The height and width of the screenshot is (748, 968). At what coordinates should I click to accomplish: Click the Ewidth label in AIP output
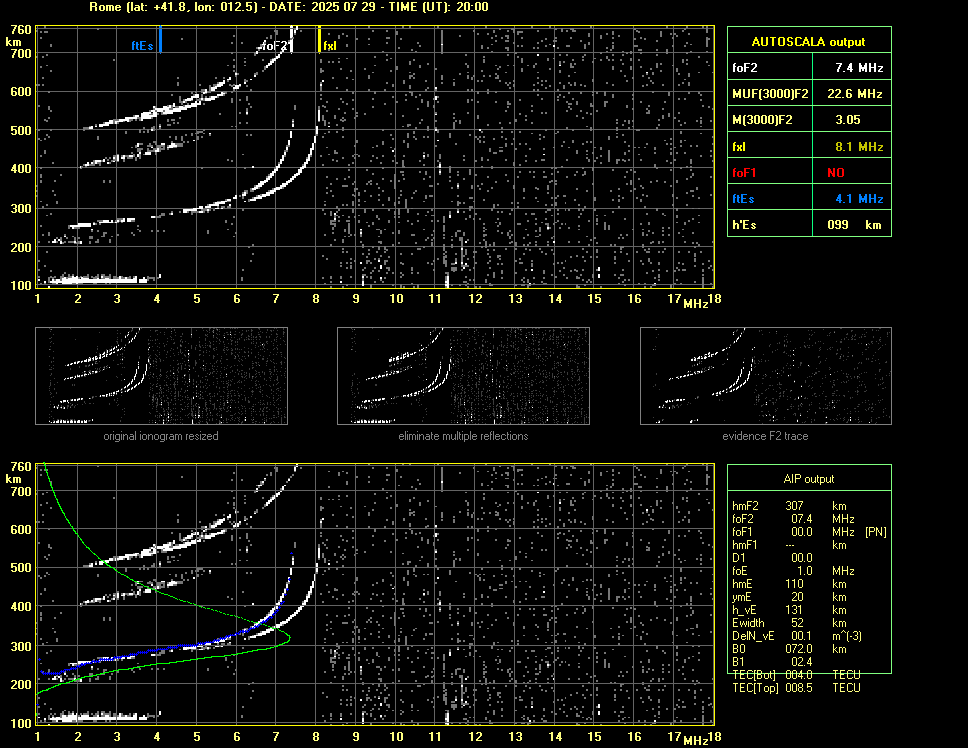click(748, 623)
